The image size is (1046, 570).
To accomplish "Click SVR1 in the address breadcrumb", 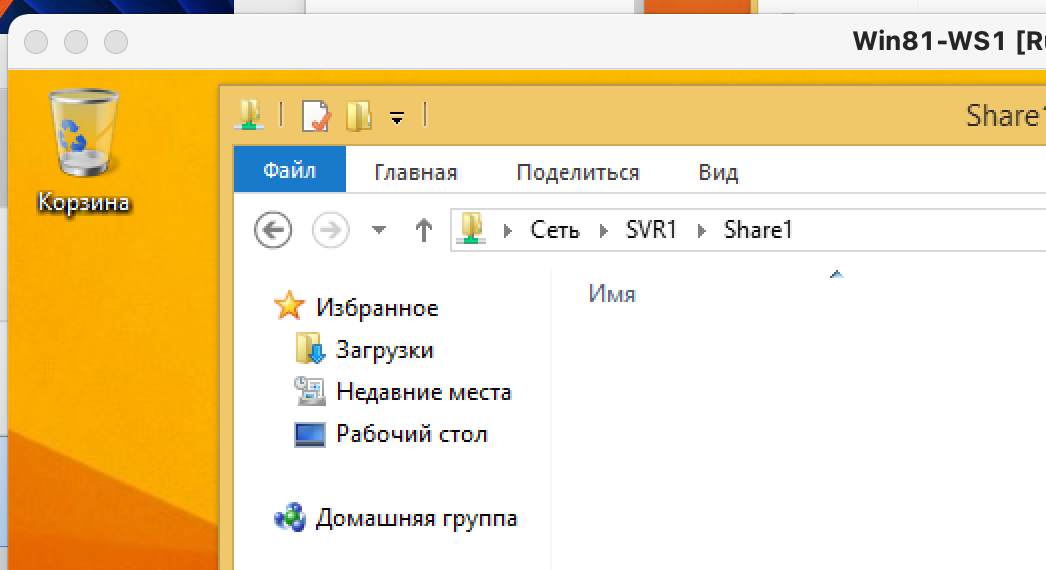I will tap(651, 230).
